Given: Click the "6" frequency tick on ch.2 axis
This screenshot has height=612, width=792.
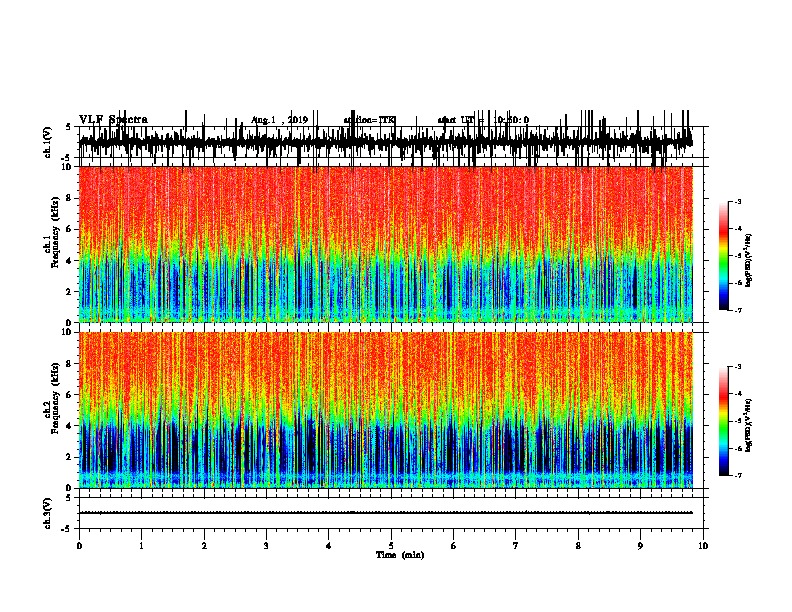Looking at the screenshot, I should coord(70,394).
